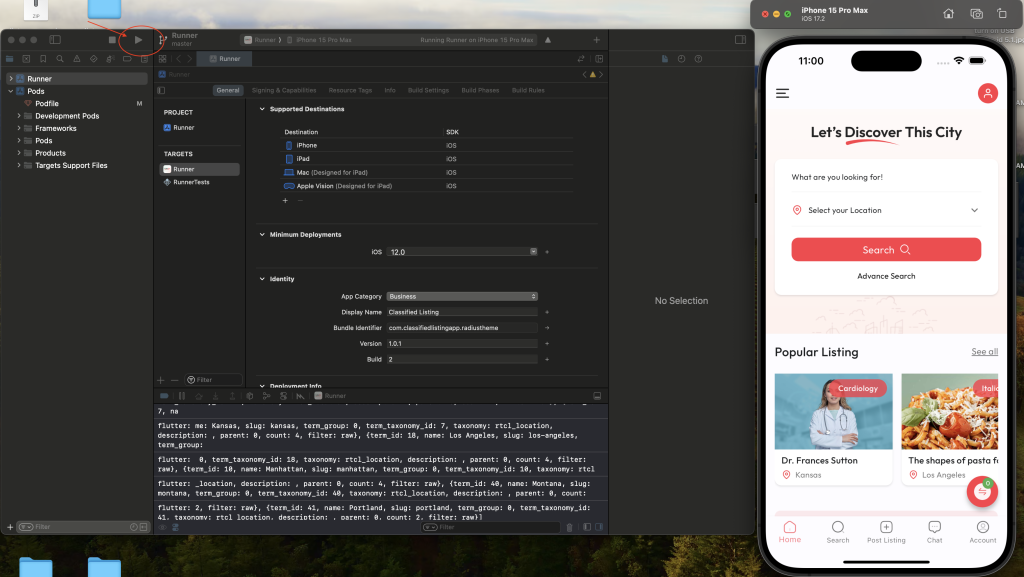The height and width of the screenshot is (577, 1024).
Task: Go forward in Xcode editor history
Action: (x=189, y=59)
